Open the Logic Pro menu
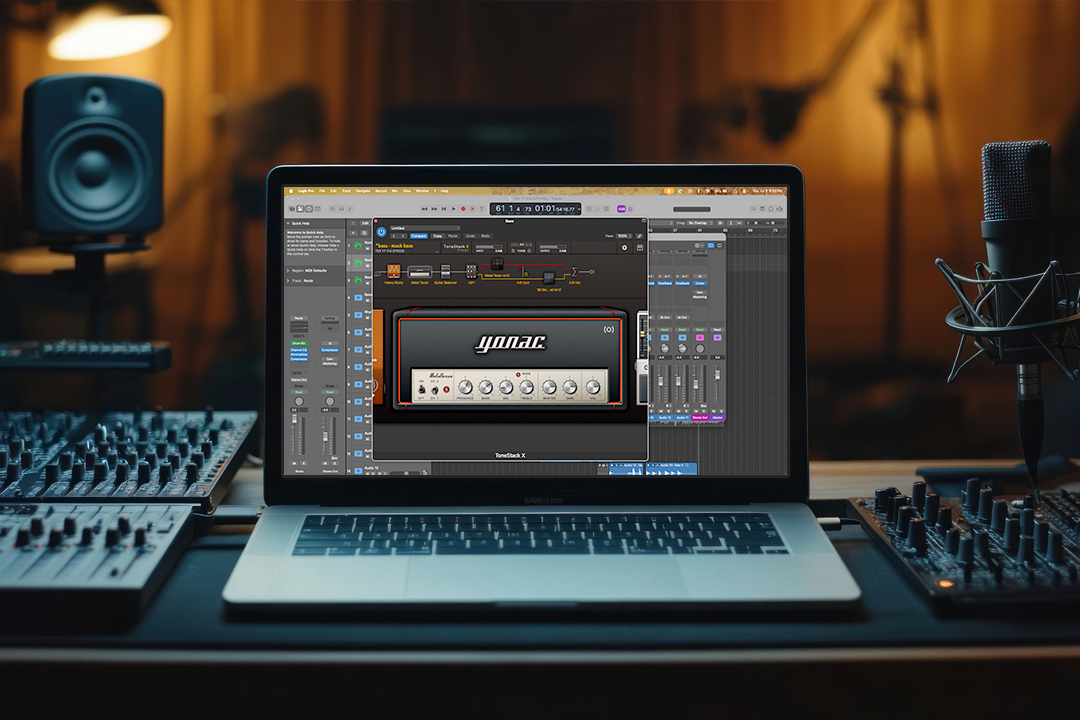 click(306, 191)
